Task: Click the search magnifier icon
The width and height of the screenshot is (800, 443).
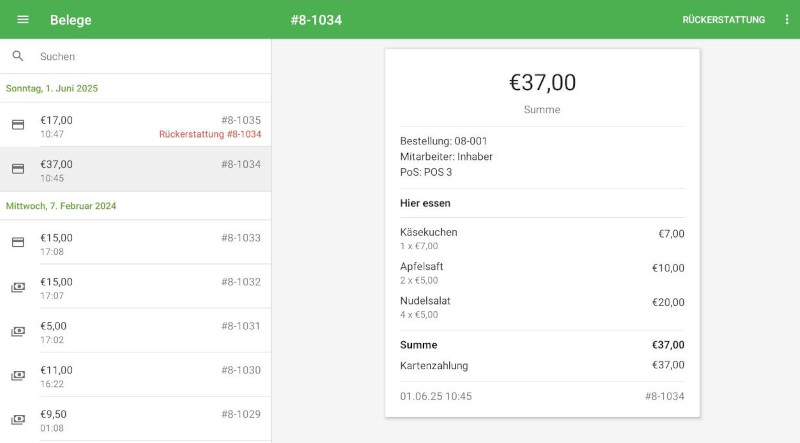Action: pos(18,57)
